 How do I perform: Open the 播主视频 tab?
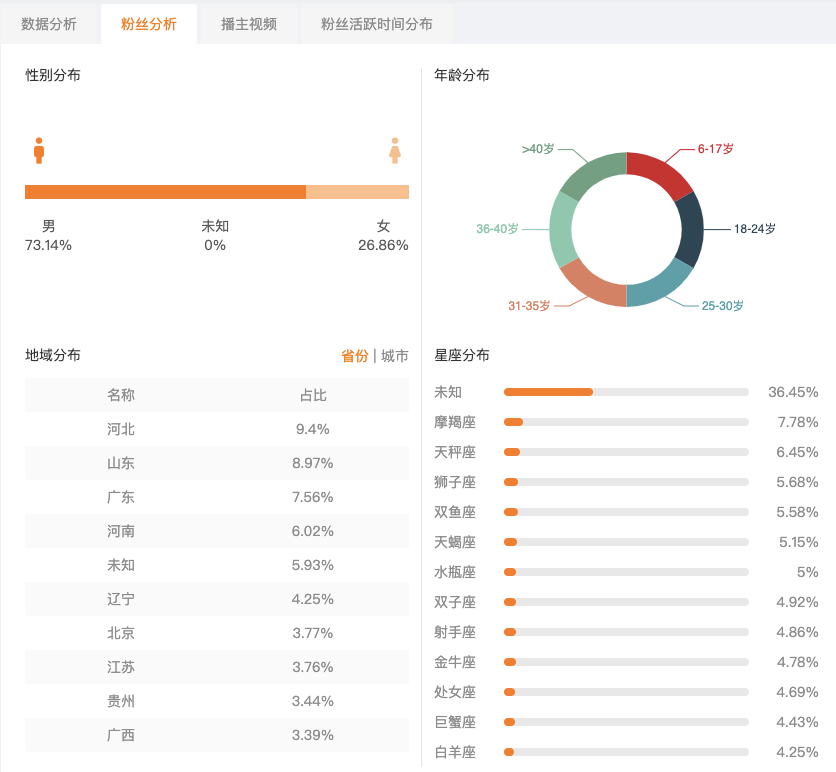(x=249, y=24)
